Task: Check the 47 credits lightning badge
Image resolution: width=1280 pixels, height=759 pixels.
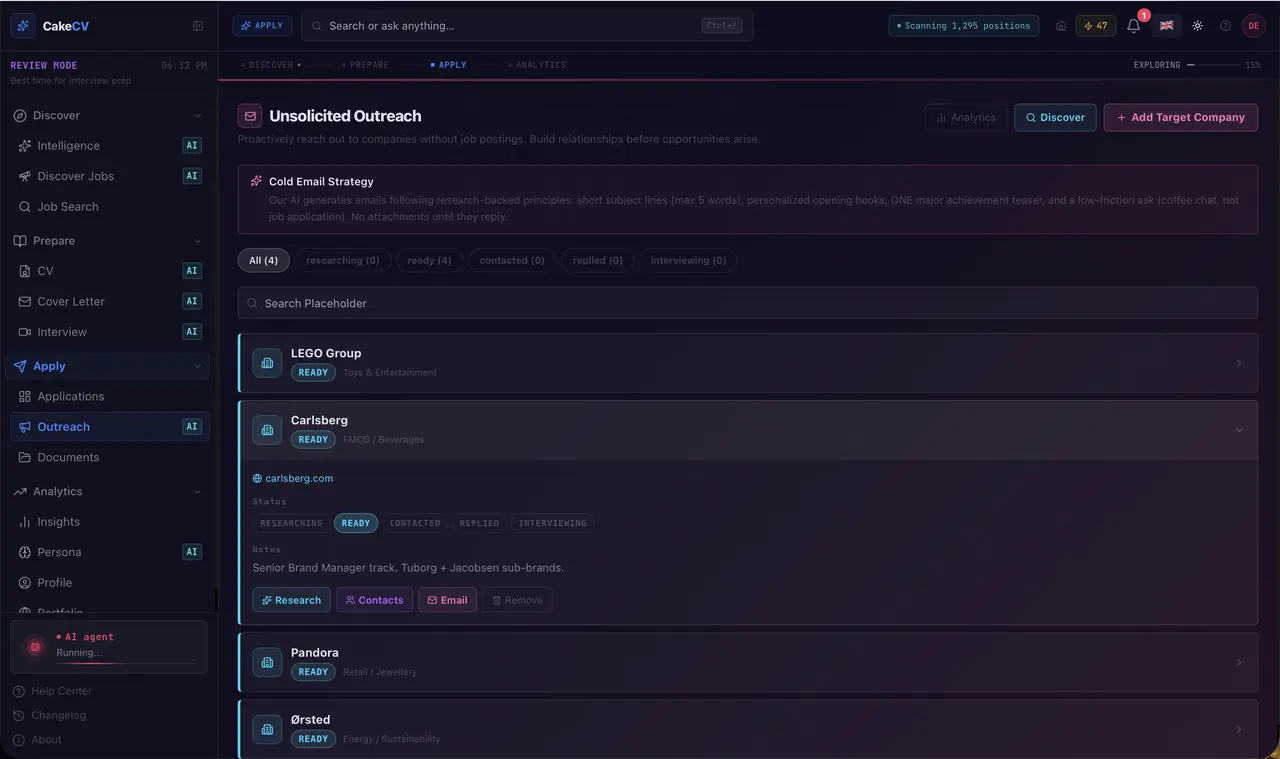Action: click(1096, 26)
